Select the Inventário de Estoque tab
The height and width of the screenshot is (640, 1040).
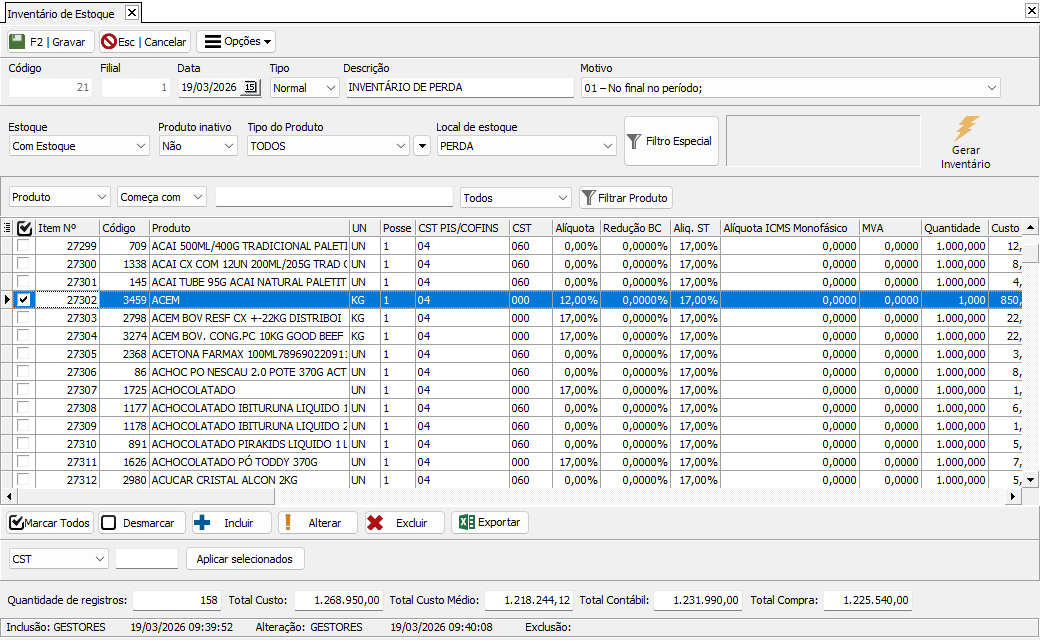click(61, 13)
